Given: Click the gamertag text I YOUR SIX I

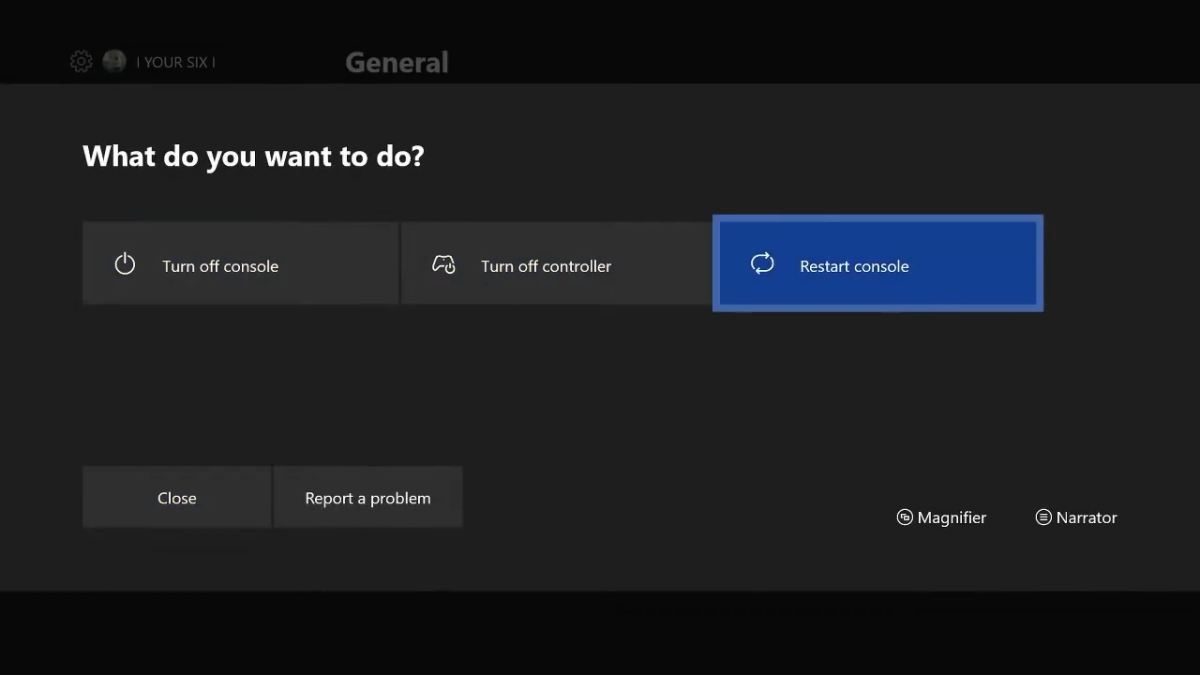Looking at the screenshot, I should point(180,61).
